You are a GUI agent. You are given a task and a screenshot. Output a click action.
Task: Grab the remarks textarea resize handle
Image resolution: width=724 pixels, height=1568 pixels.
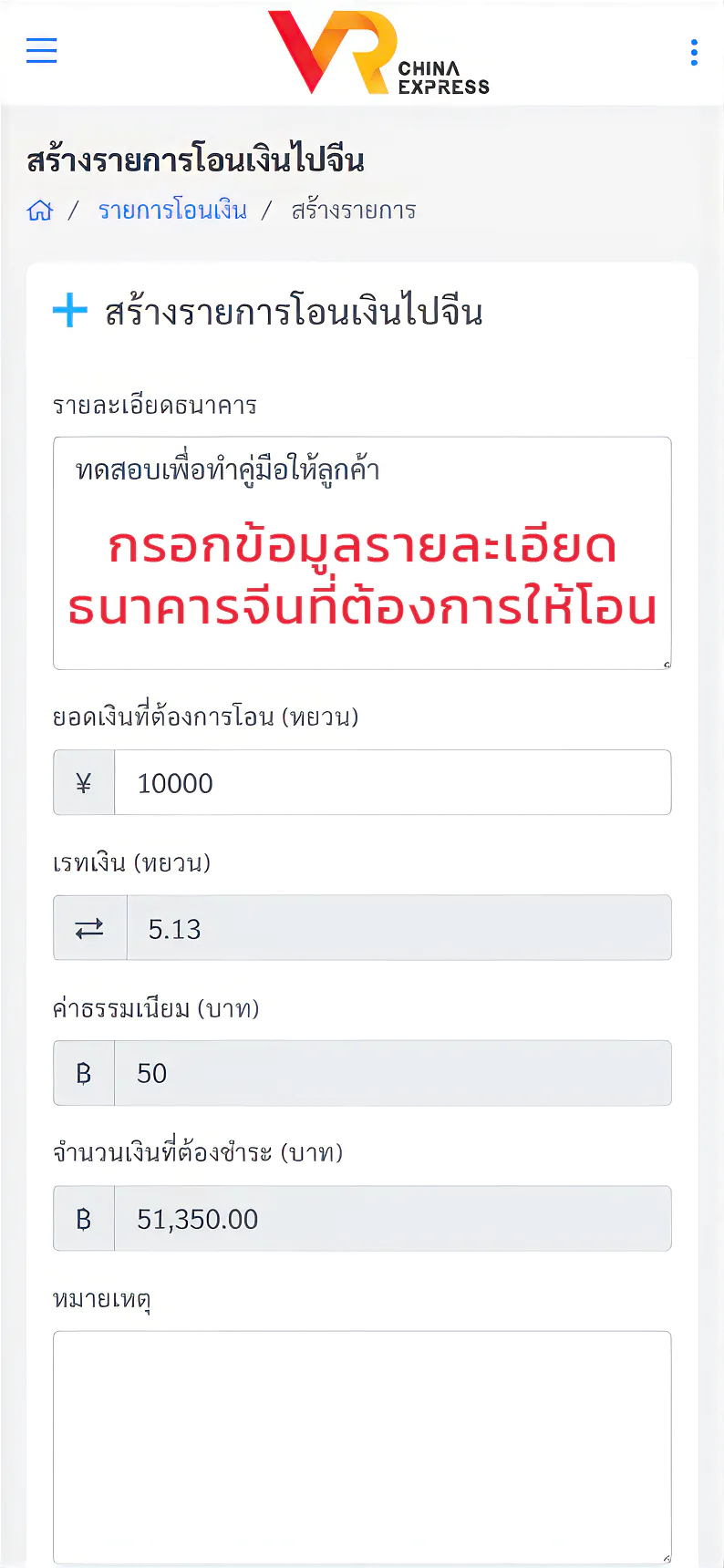667,1559
